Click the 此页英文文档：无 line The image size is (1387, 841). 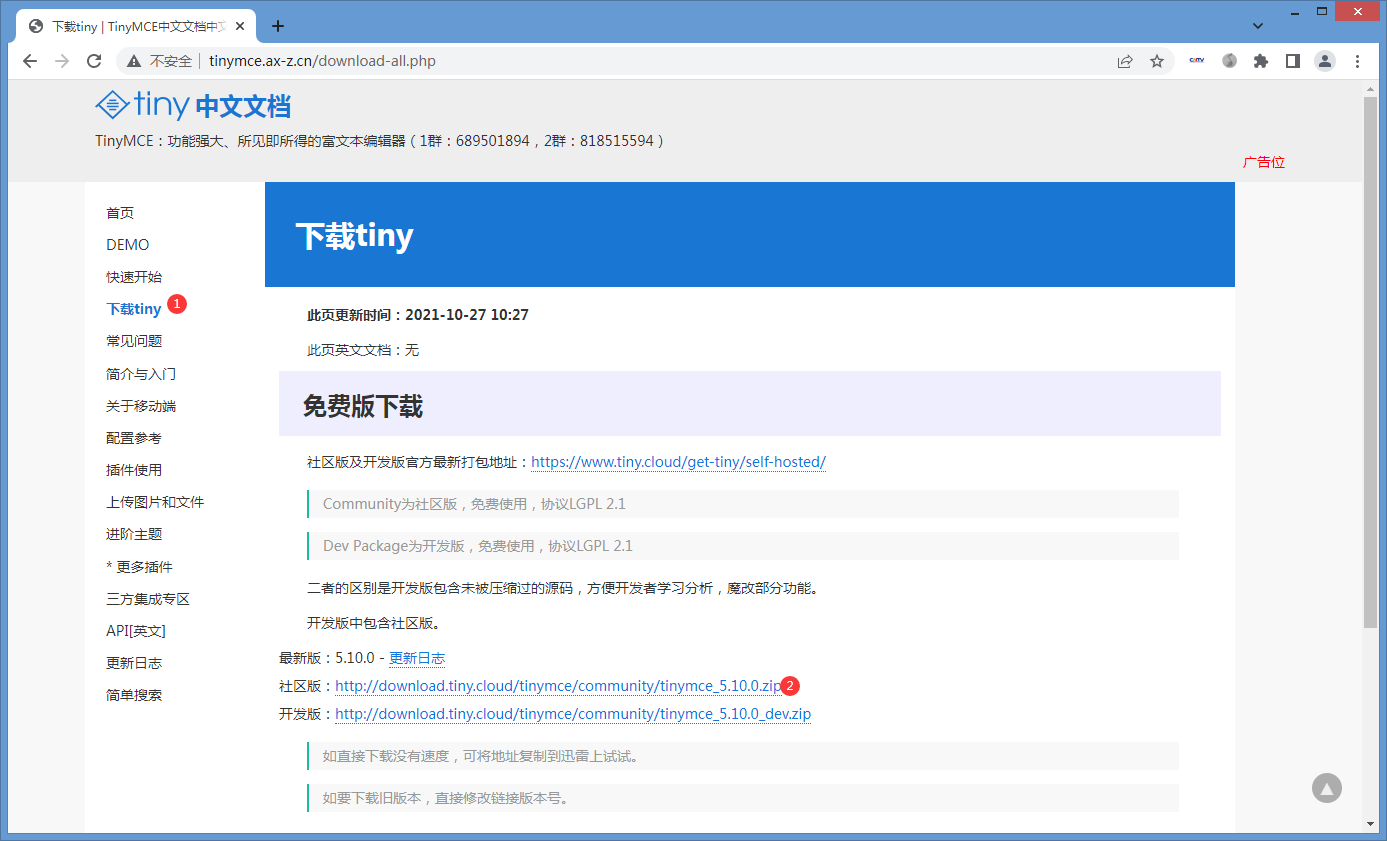(x=363, y=350)
